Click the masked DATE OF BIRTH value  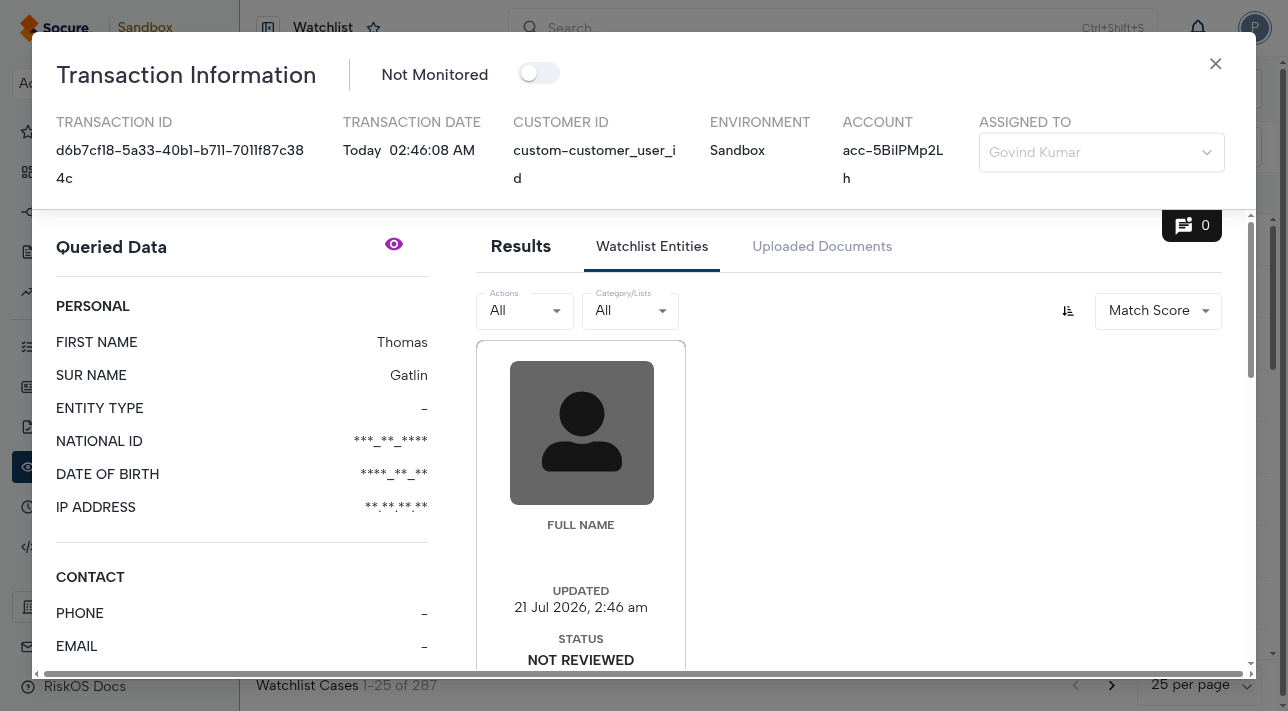point(394,474)
